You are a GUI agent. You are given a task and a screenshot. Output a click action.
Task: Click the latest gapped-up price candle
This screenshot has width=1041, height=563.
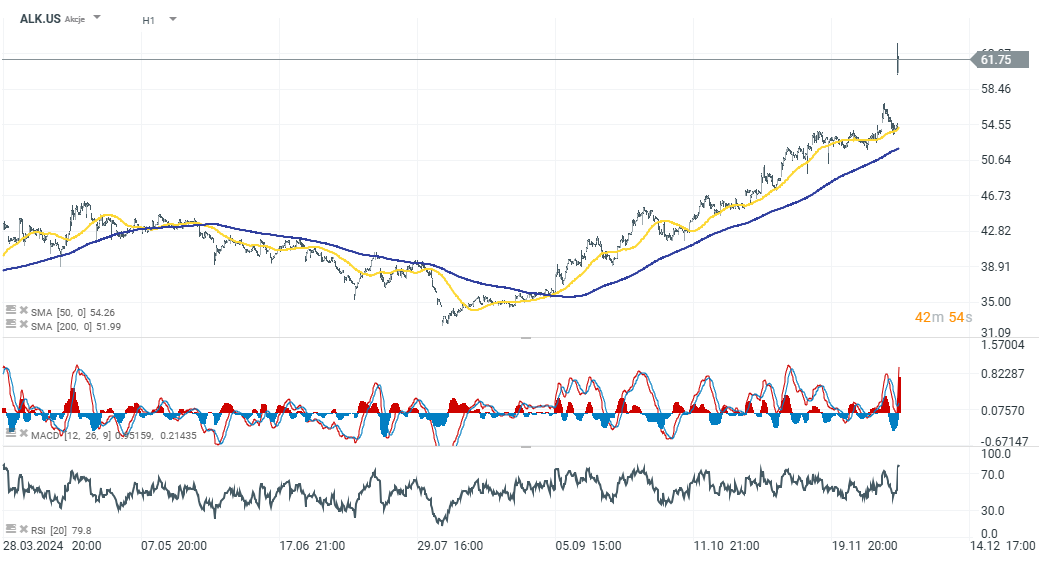pos(898,58)
